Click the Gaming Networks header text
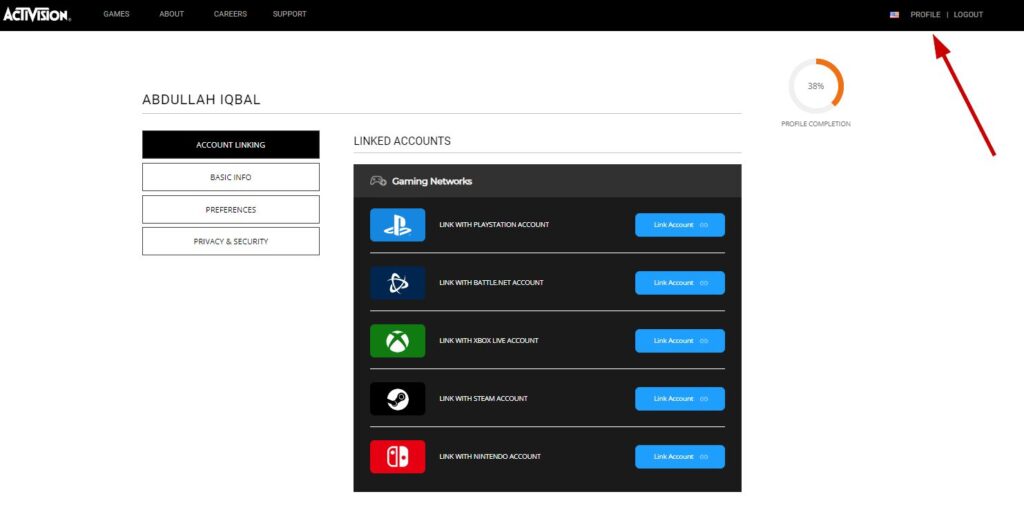The width and height of the screenshot is (1024, 512). coord(432,181)
